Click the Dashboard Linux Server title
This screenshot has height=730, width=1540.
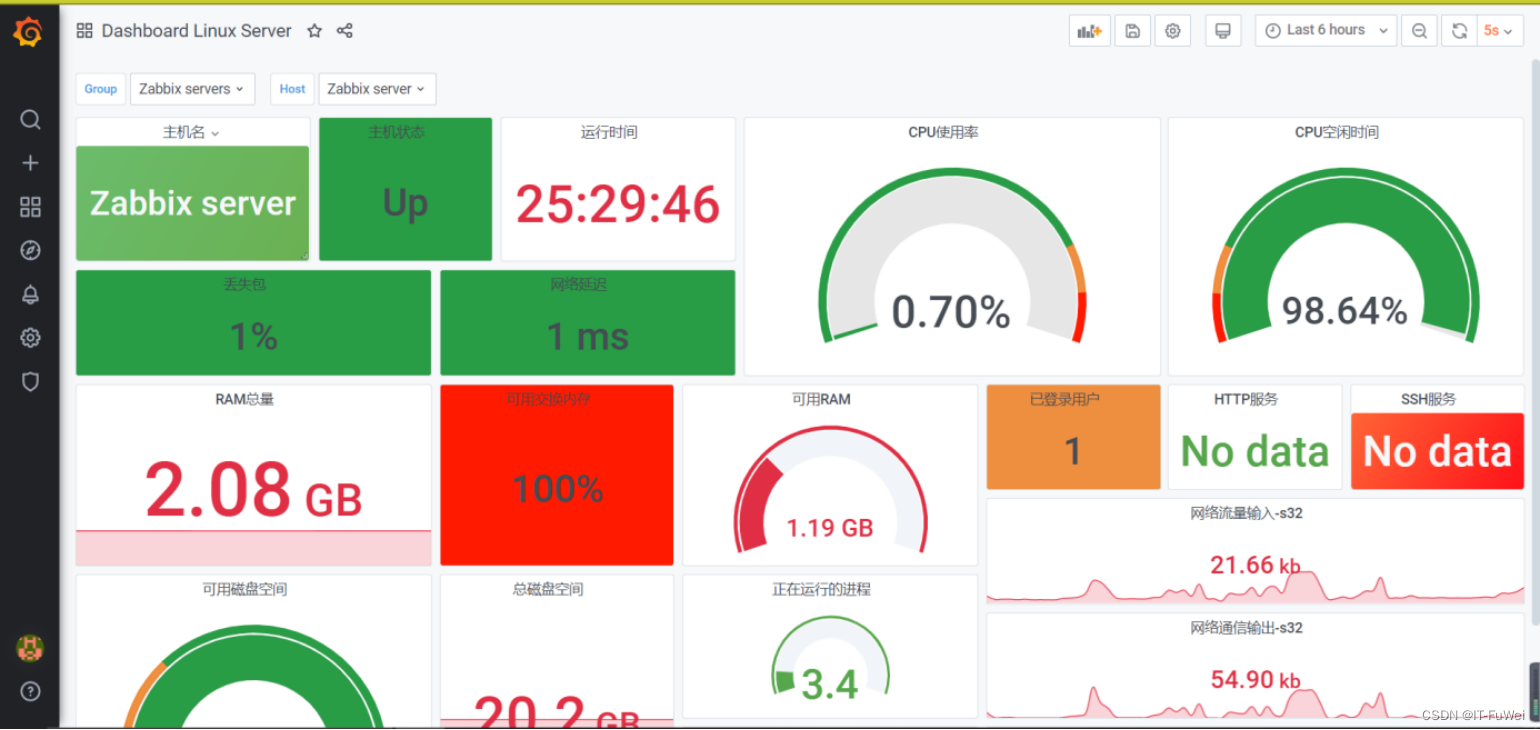(197, 31)
